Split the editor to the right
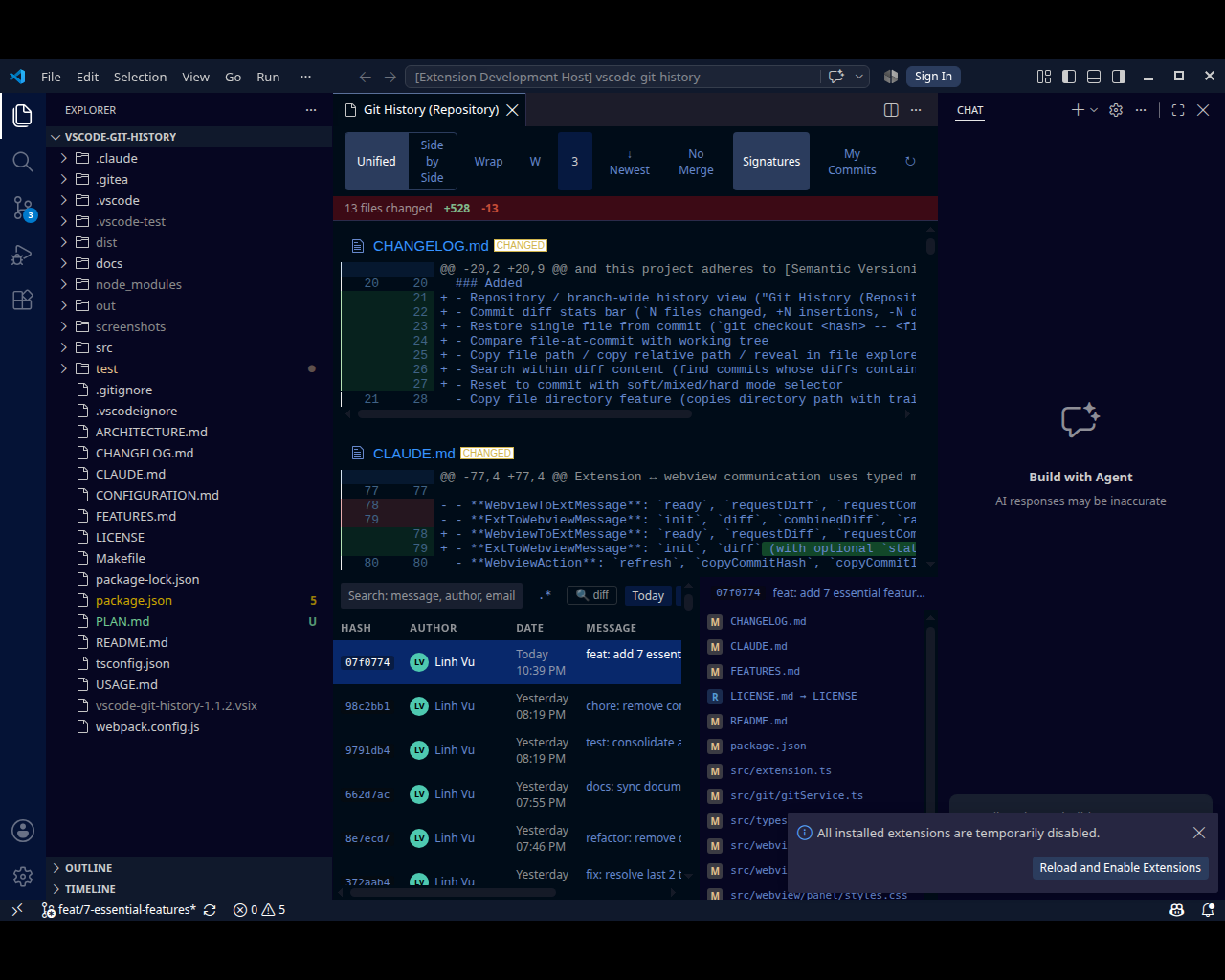 pos(891,110)
